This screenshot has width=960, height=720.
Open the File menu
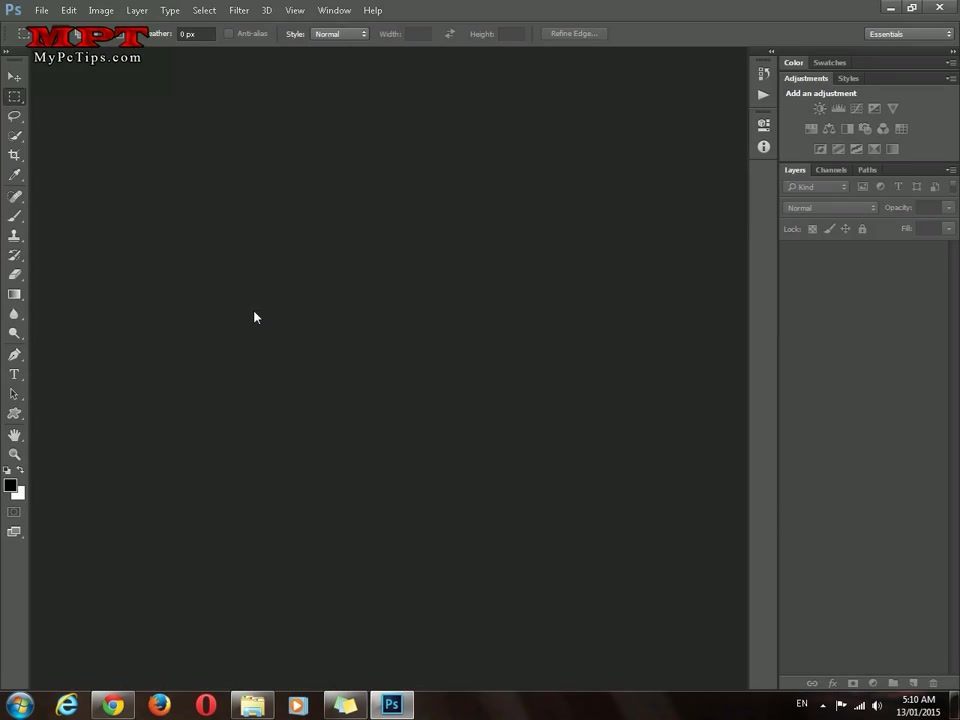point(42,10)
